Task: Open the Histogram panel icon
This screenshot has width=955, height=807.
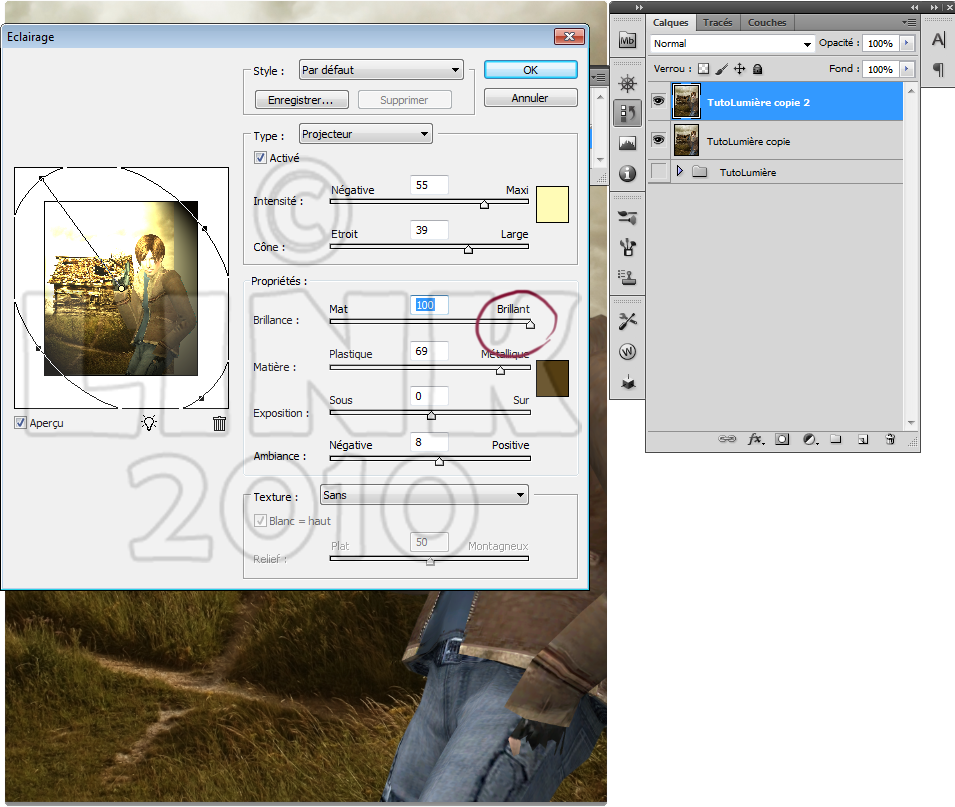Action: [627, 143]
